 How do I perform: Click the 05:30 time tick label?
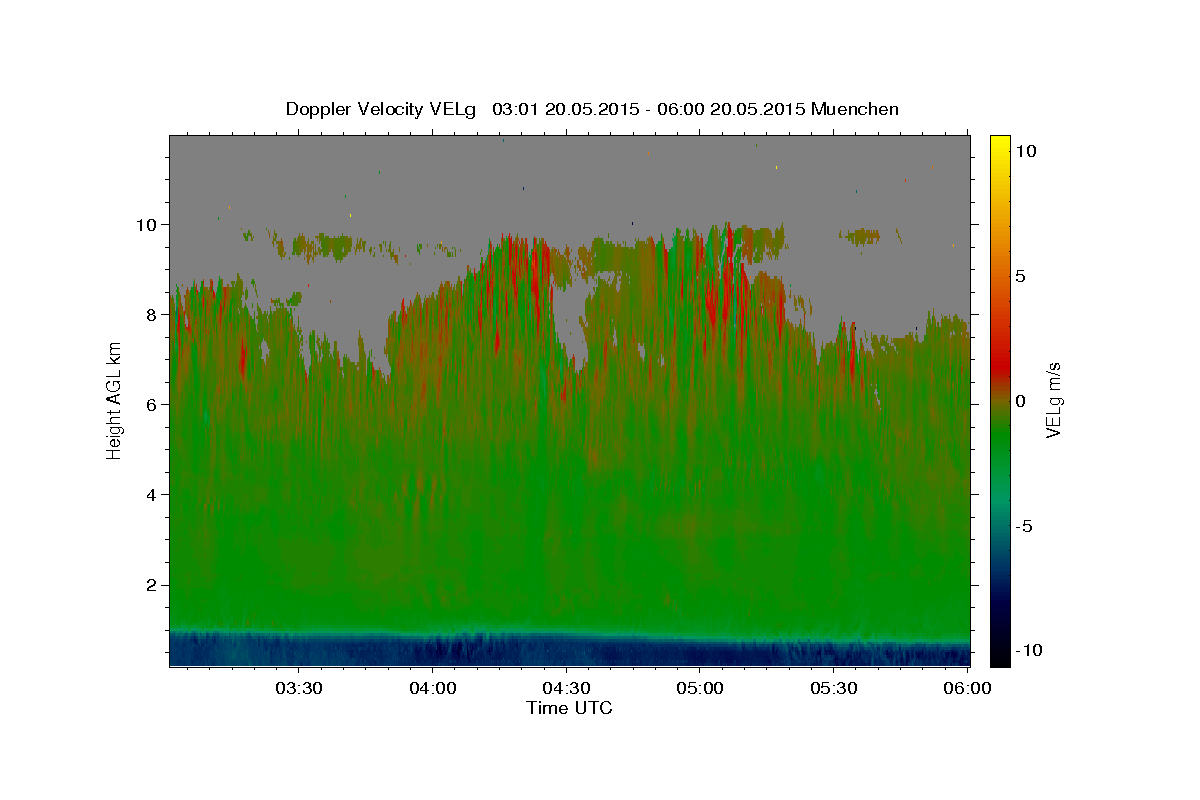834,689
